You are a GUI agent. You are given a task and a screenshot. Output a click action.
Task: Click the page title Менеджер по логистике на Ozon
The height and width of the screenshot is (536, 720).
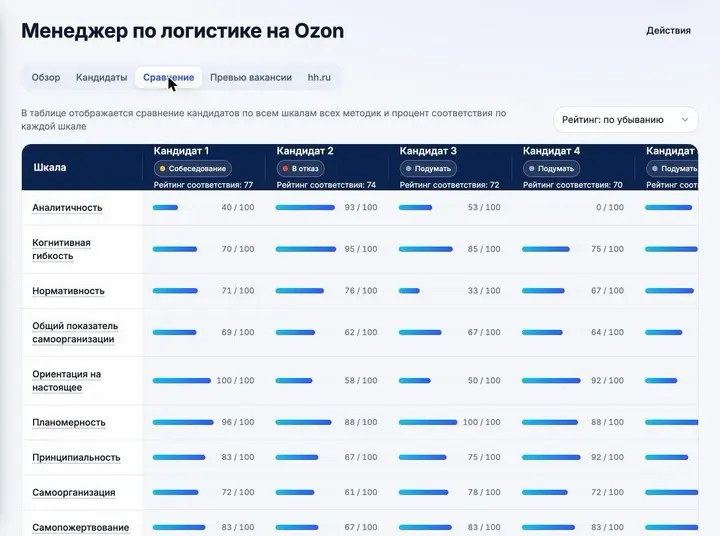click(x=183, y=31)
